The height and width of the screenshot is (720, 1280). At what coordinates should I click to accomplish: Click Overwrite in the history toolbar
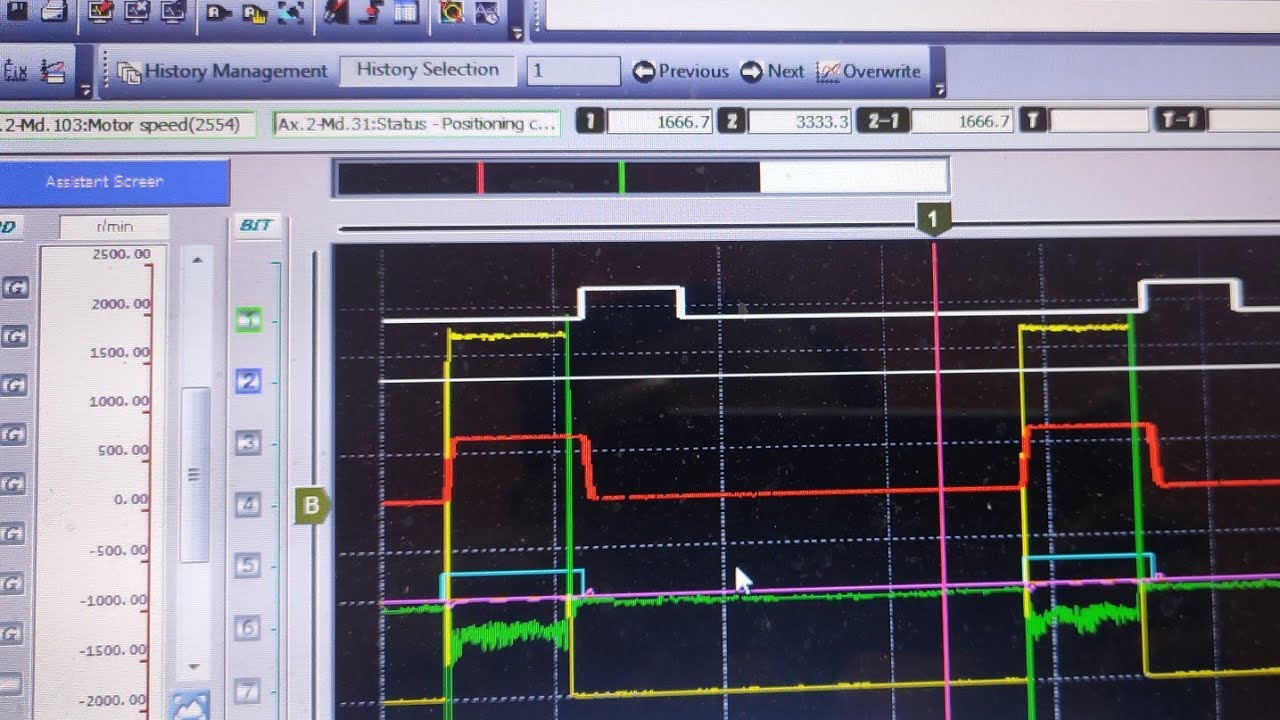pos(868,71)
